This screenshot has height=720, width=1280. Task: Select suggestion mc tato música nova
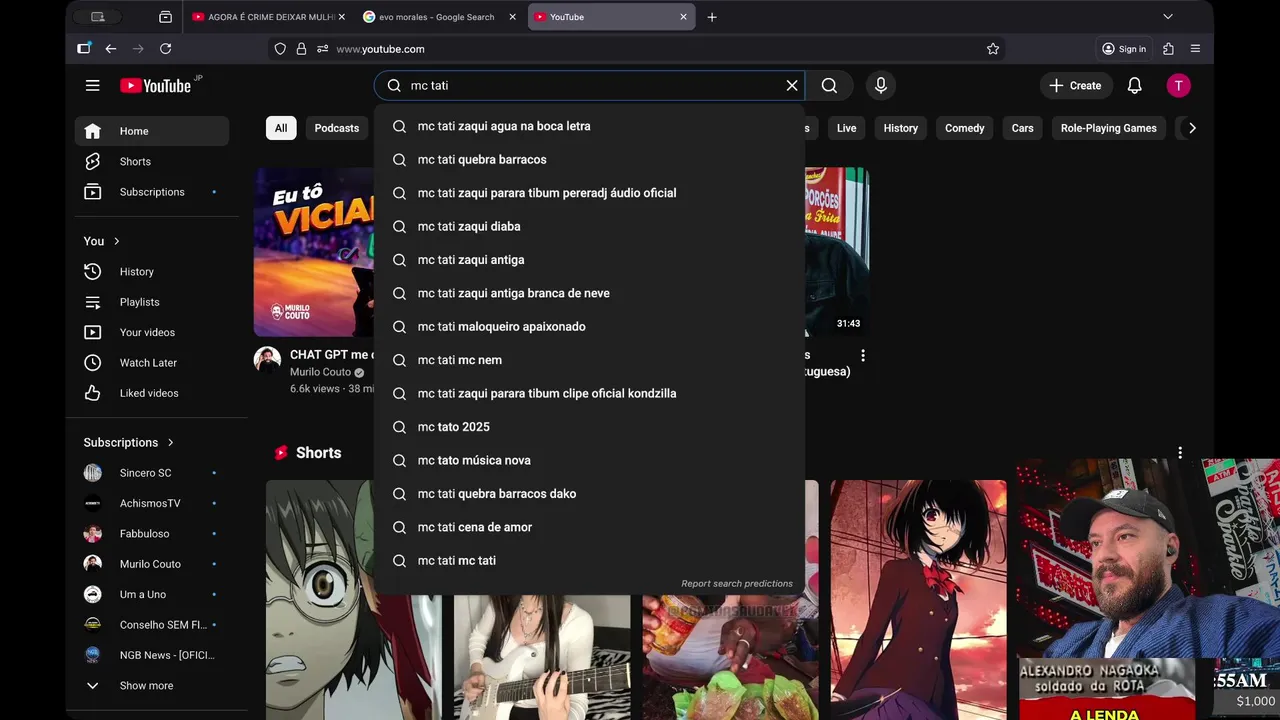click(x=589, y=460)
